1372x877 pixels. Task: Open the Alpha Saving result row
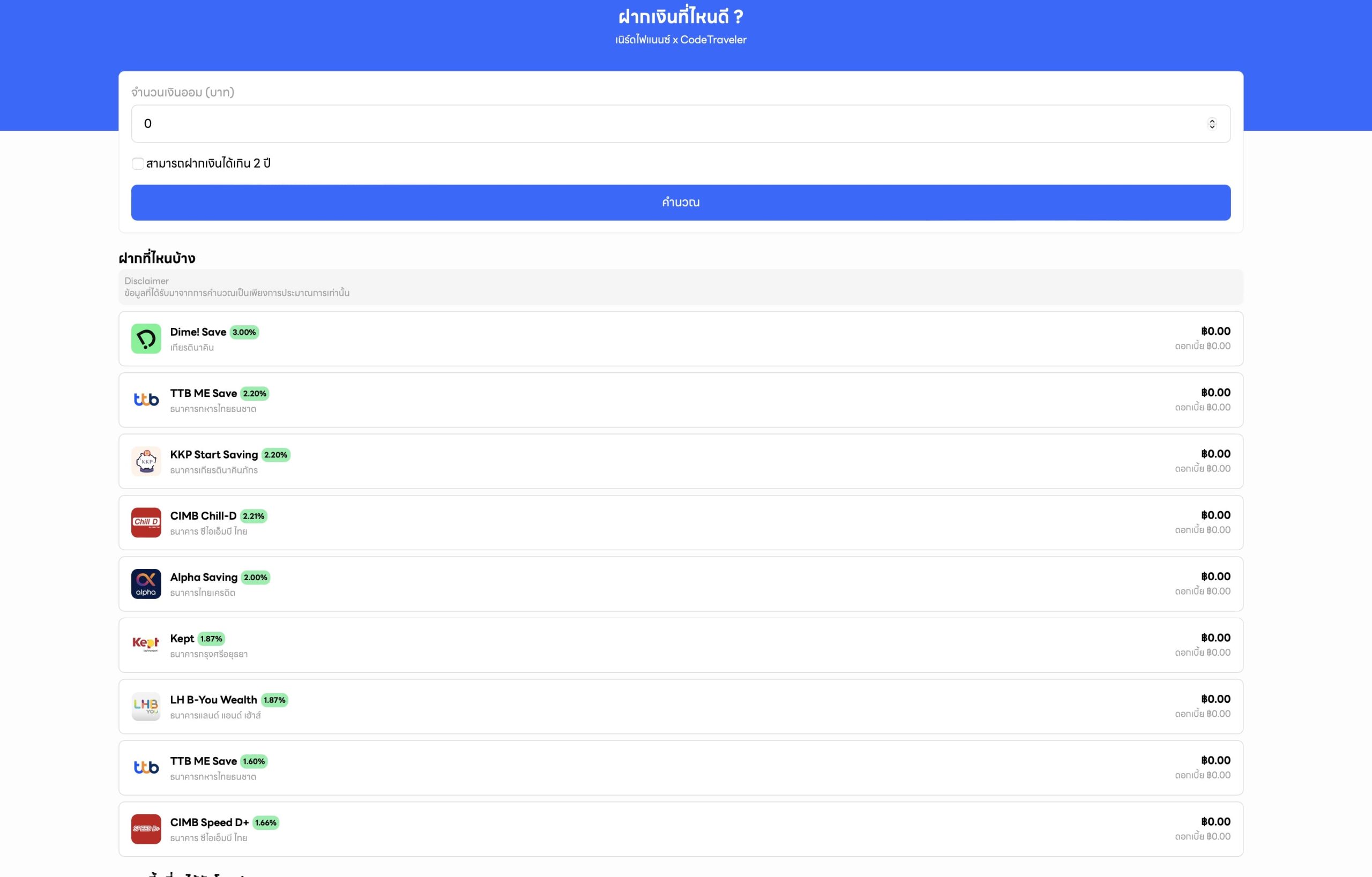pyautogui.click(x=680, y=584)
